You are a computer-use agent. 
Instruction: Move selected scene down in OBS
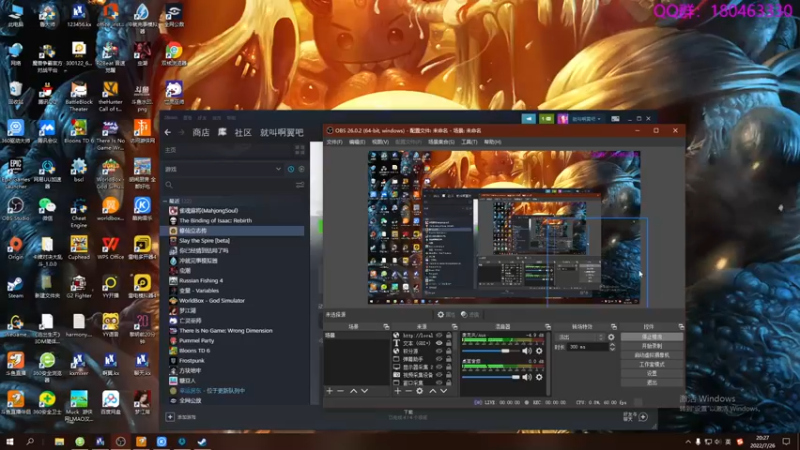click(364, 391)
